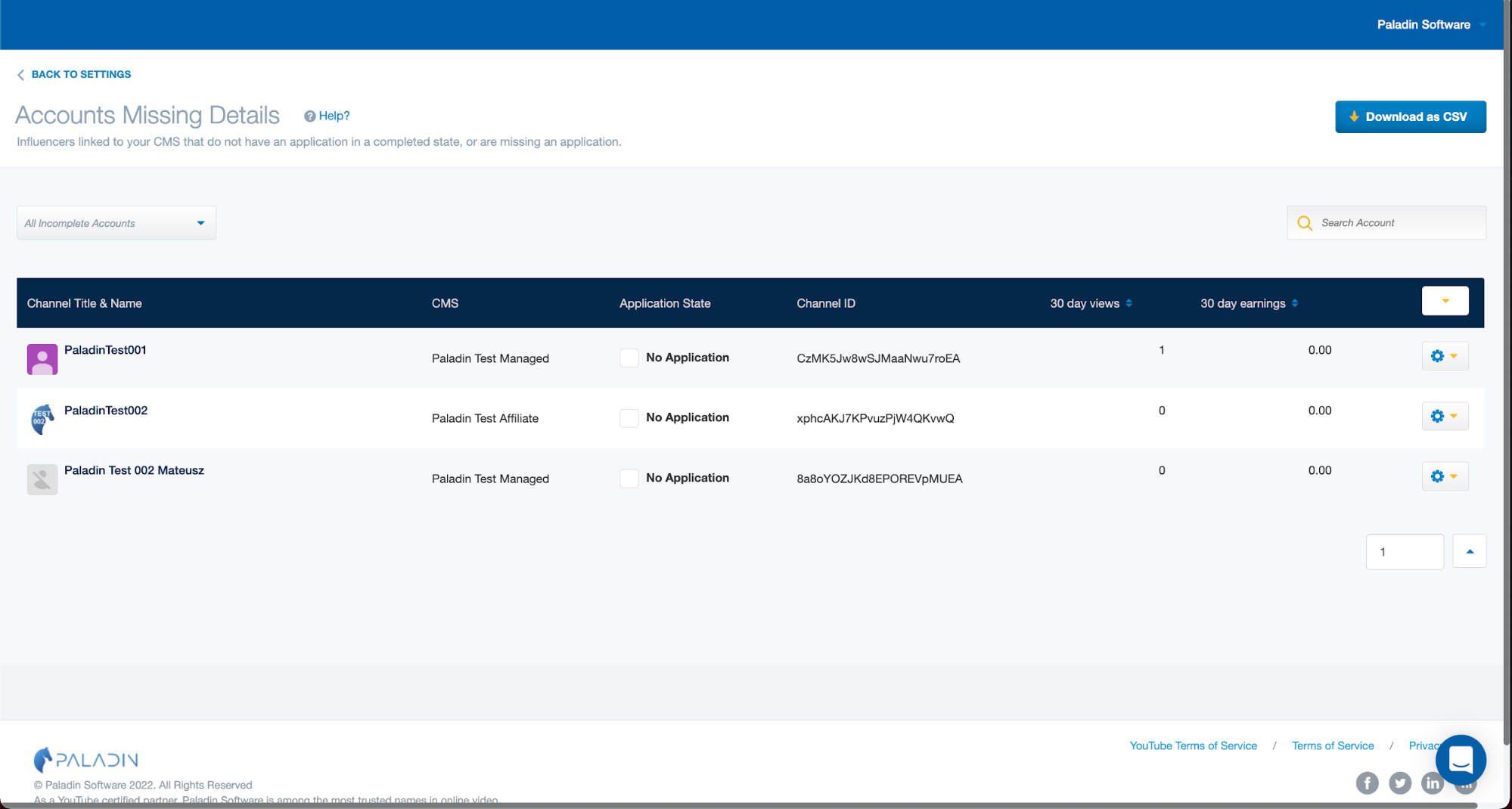Click the Help question mark icon
1512x809 pixels.
point(309,116)
